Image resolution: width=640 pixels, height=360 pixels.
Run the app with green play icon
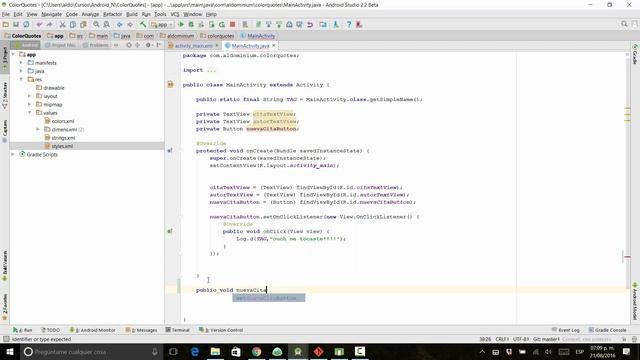(x=181, y=24)
